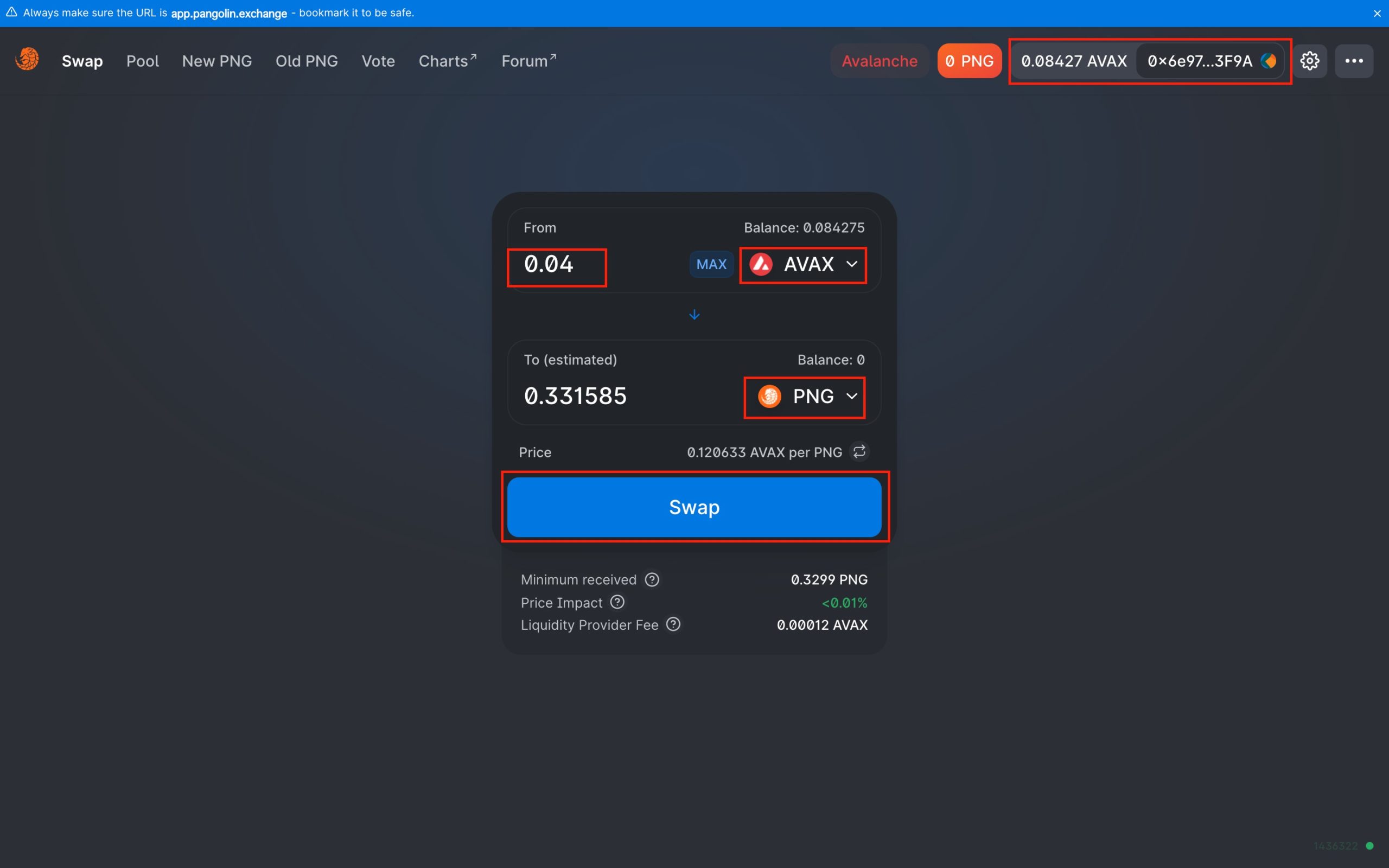Click Minimum received help question icon
This screenshot has width=1389, height=868.
click(652, 579)
